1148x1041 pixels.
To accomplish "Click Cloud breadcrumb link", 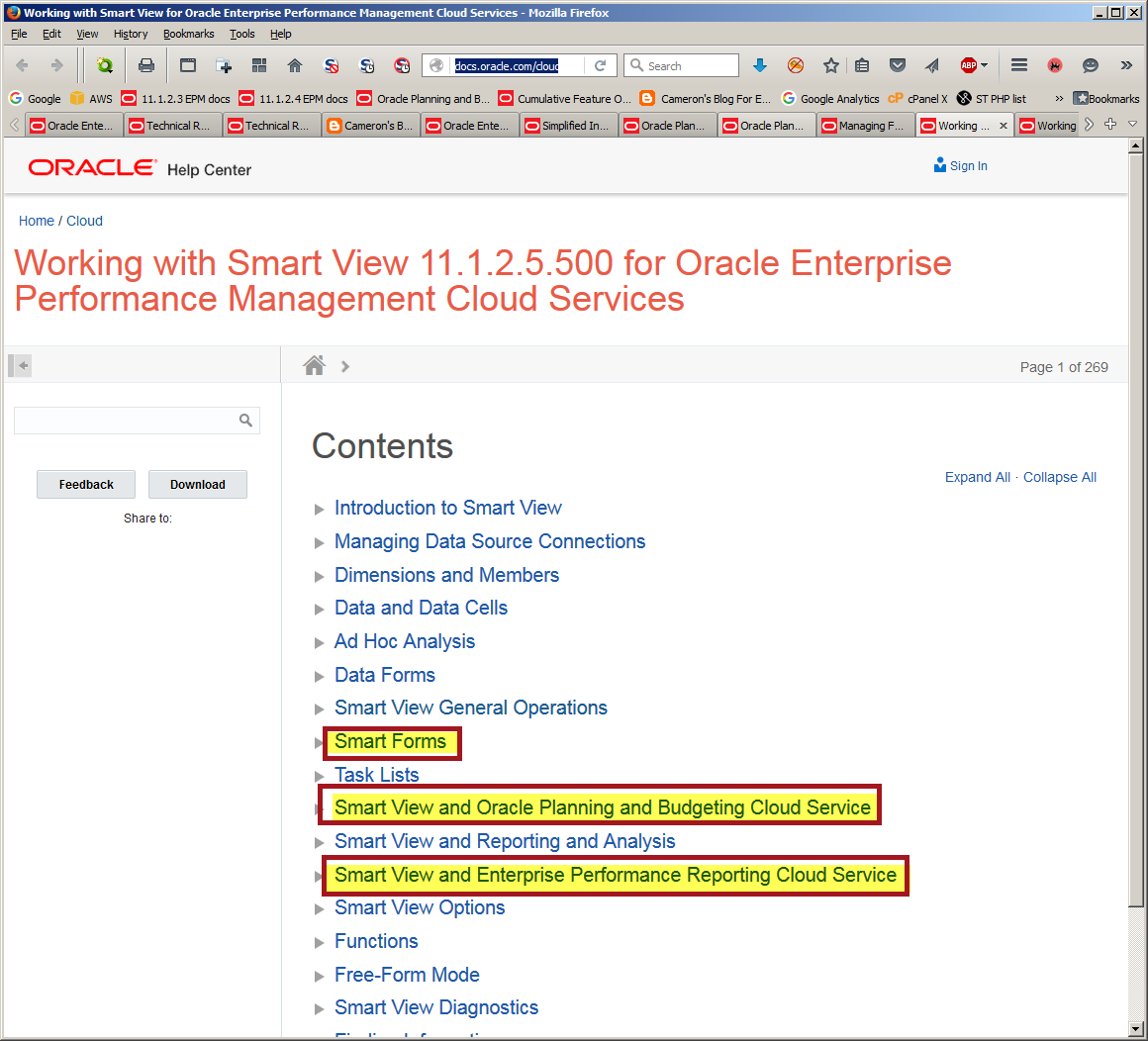I will click(x=84, y=221).
